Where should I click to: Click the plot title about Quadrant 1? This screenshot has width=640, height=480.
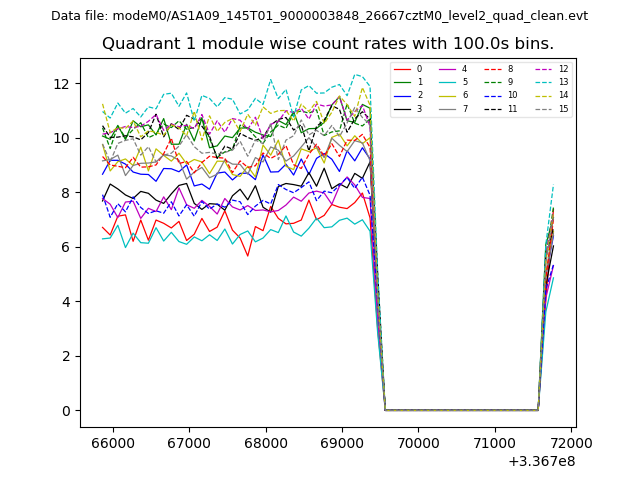pyautogui.click(x=328, y=44)
